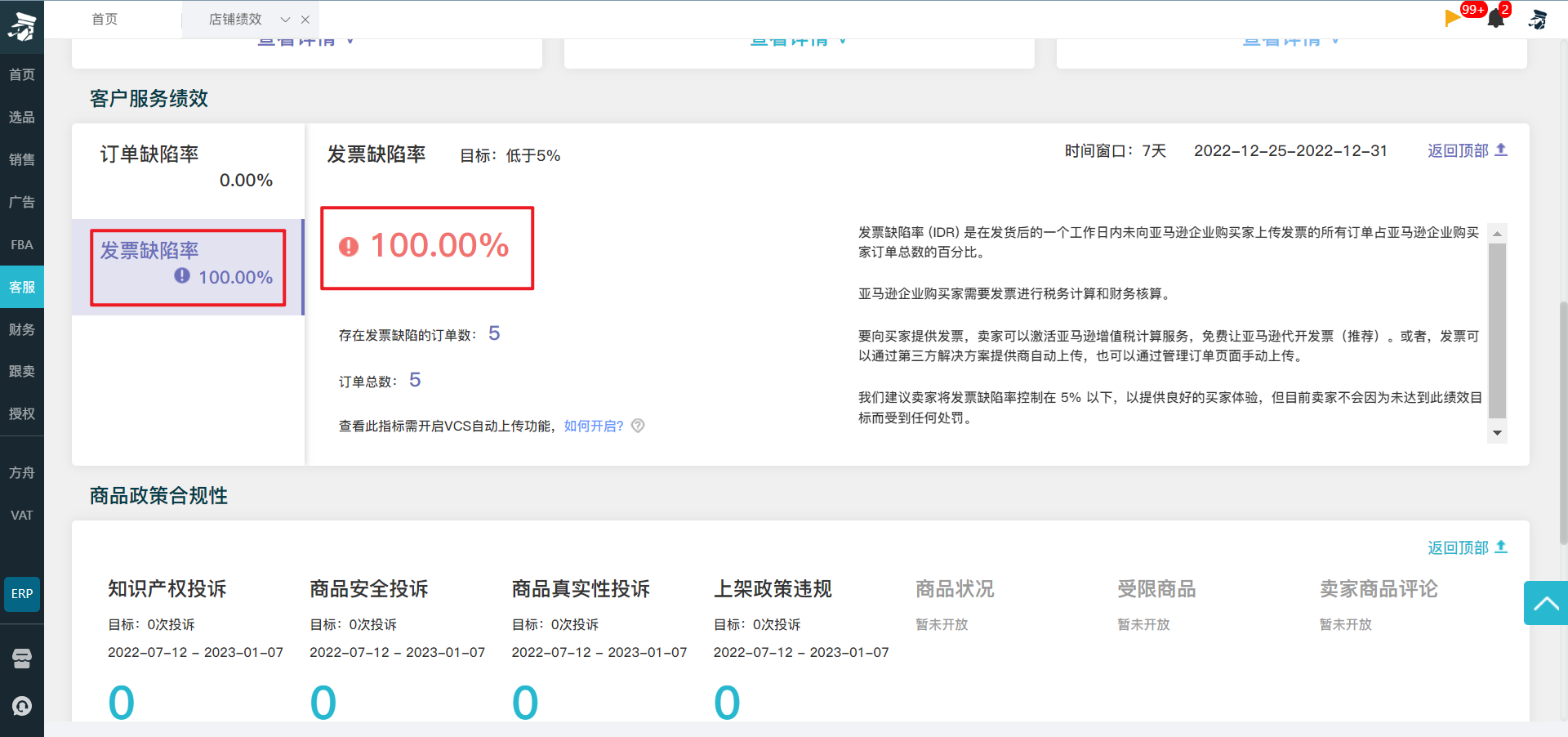This screenshot has width=1568, height=737.
Task: Open 销售 in the sidebar
Action: coord(22,160)
